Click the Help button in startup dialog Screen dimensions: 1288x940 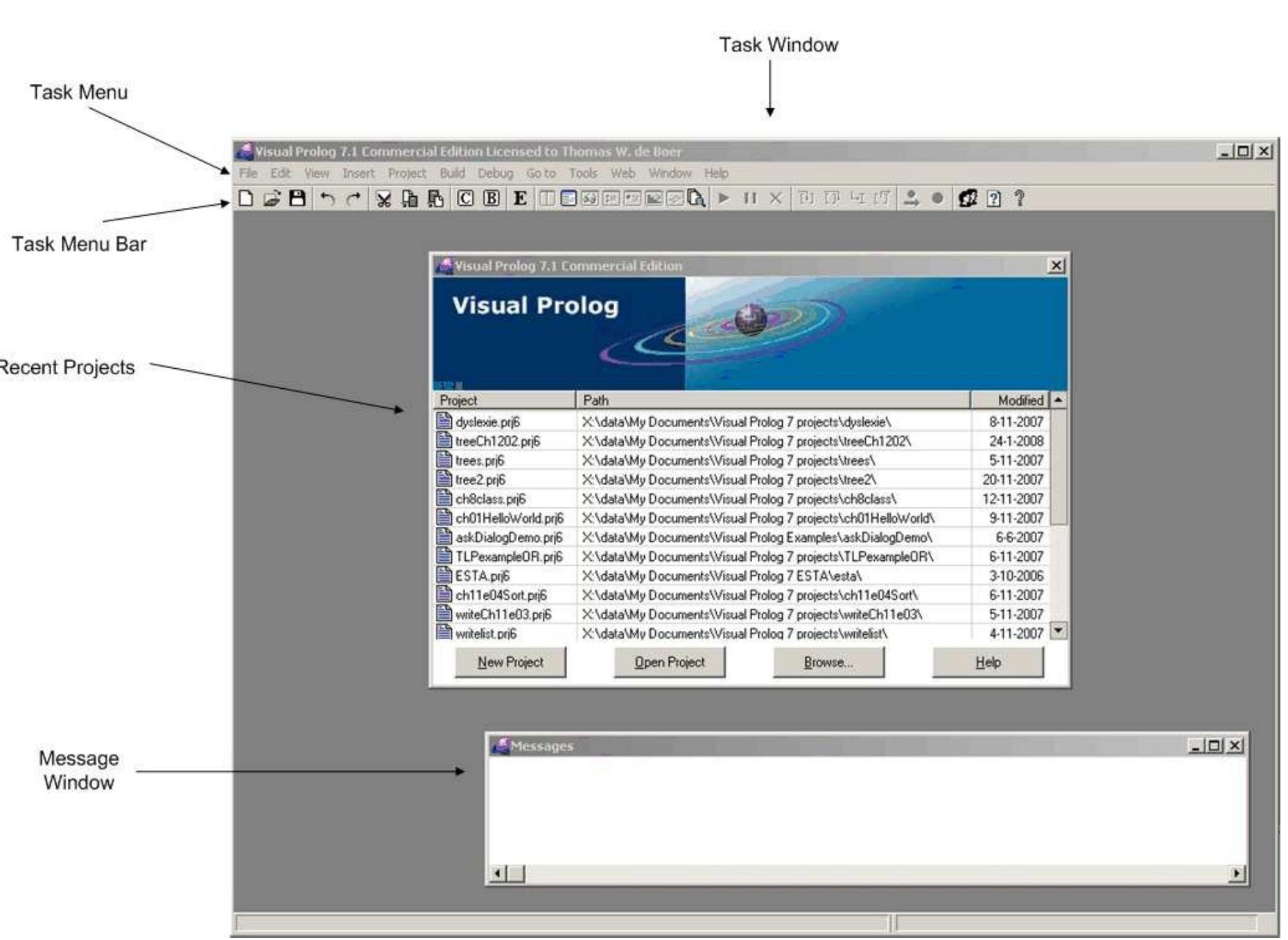pos(988,662)
